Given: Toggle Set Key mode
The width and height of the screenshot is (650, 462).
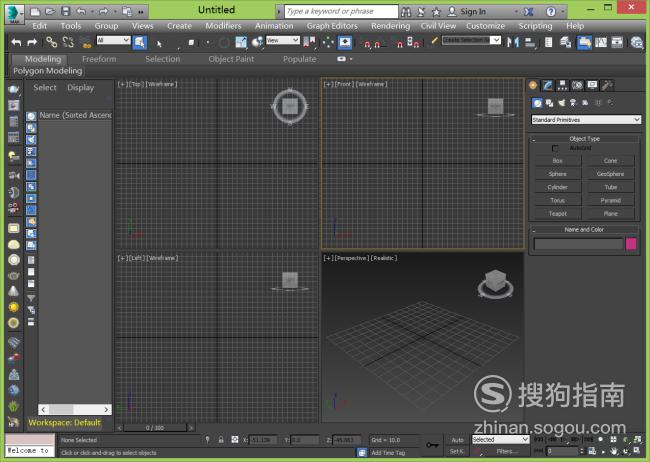Looking at the screenshot, I should [x=457, y=451].
